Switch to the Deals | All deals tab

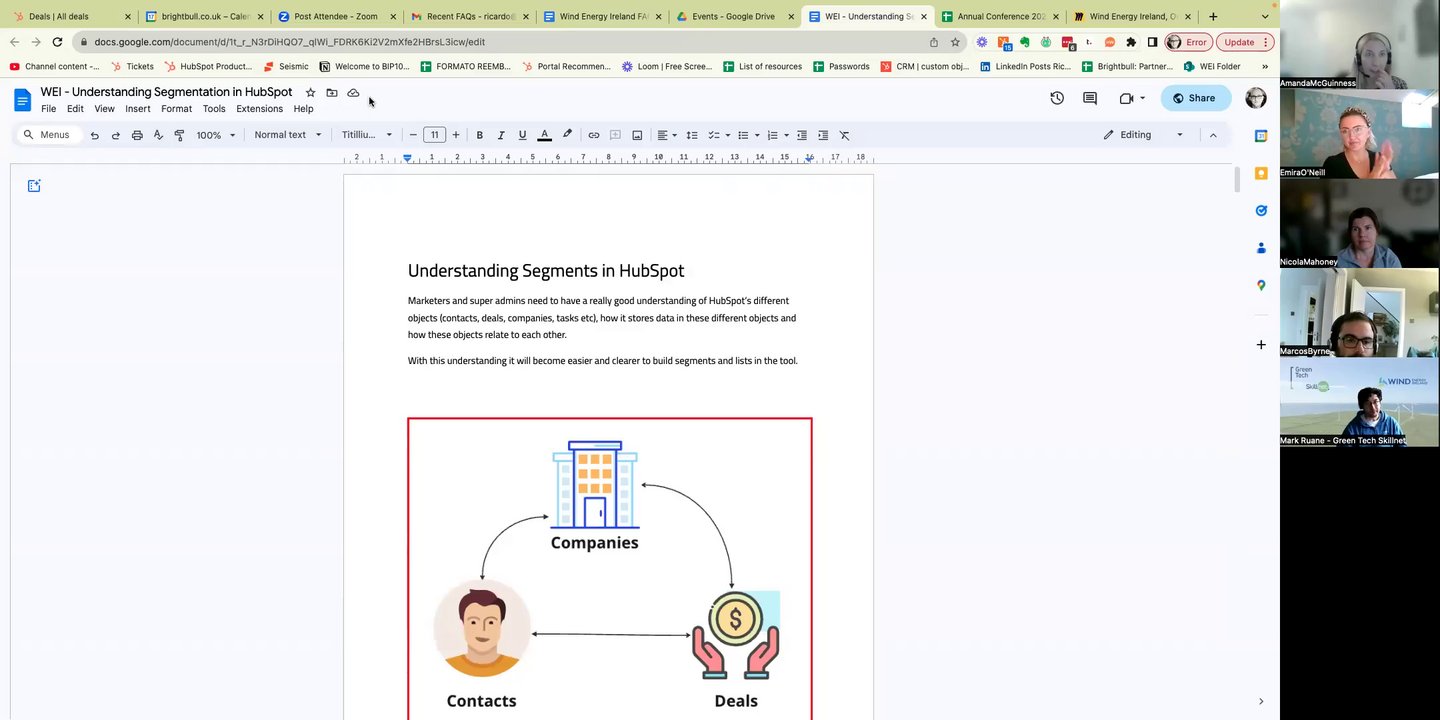coord(70,16)
